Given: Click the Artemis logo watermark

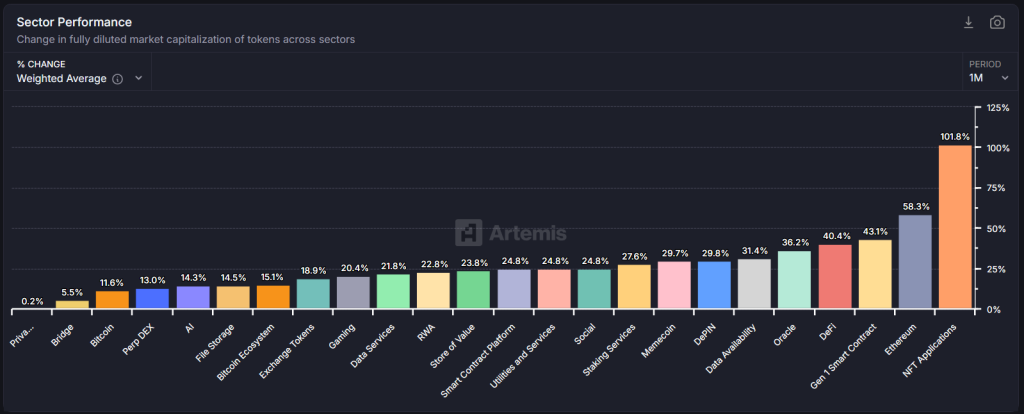Looking at the screenshot, I should pos(511,233).
